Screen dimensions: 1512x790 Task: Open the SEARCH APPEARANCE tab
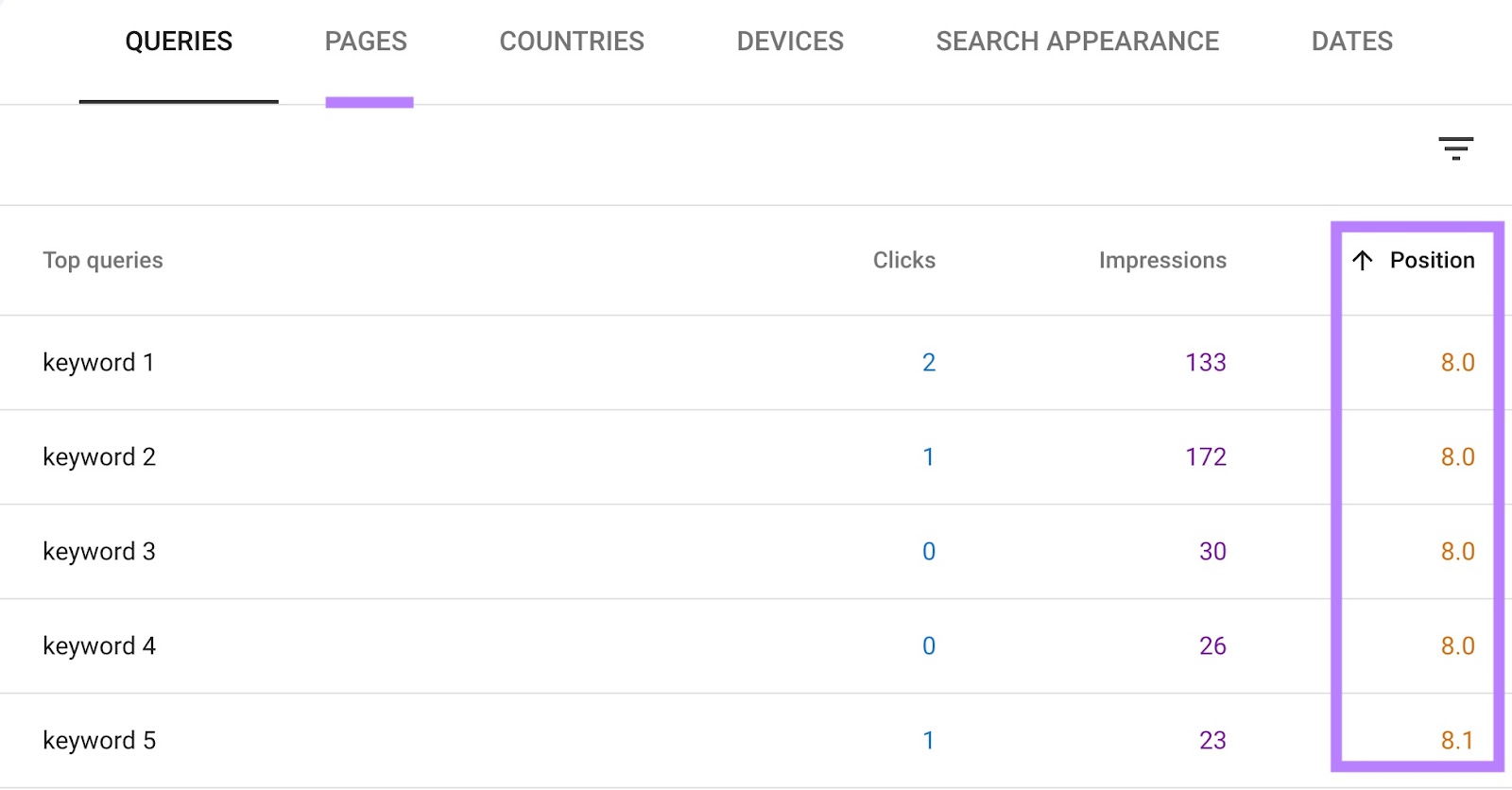(x=1076, y=41)
